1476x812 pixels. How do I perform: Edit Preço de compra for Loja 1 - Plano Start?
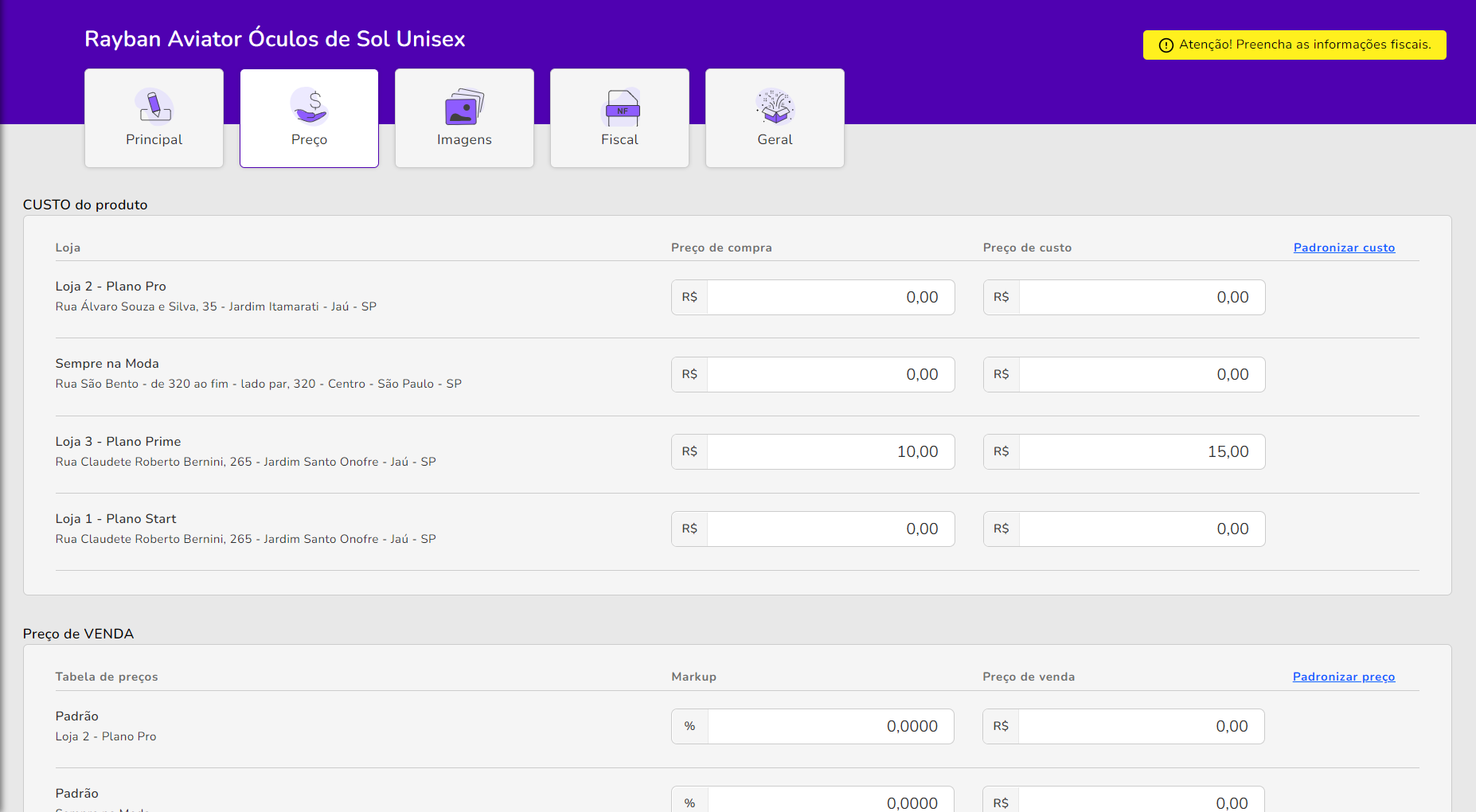[813, 529]
